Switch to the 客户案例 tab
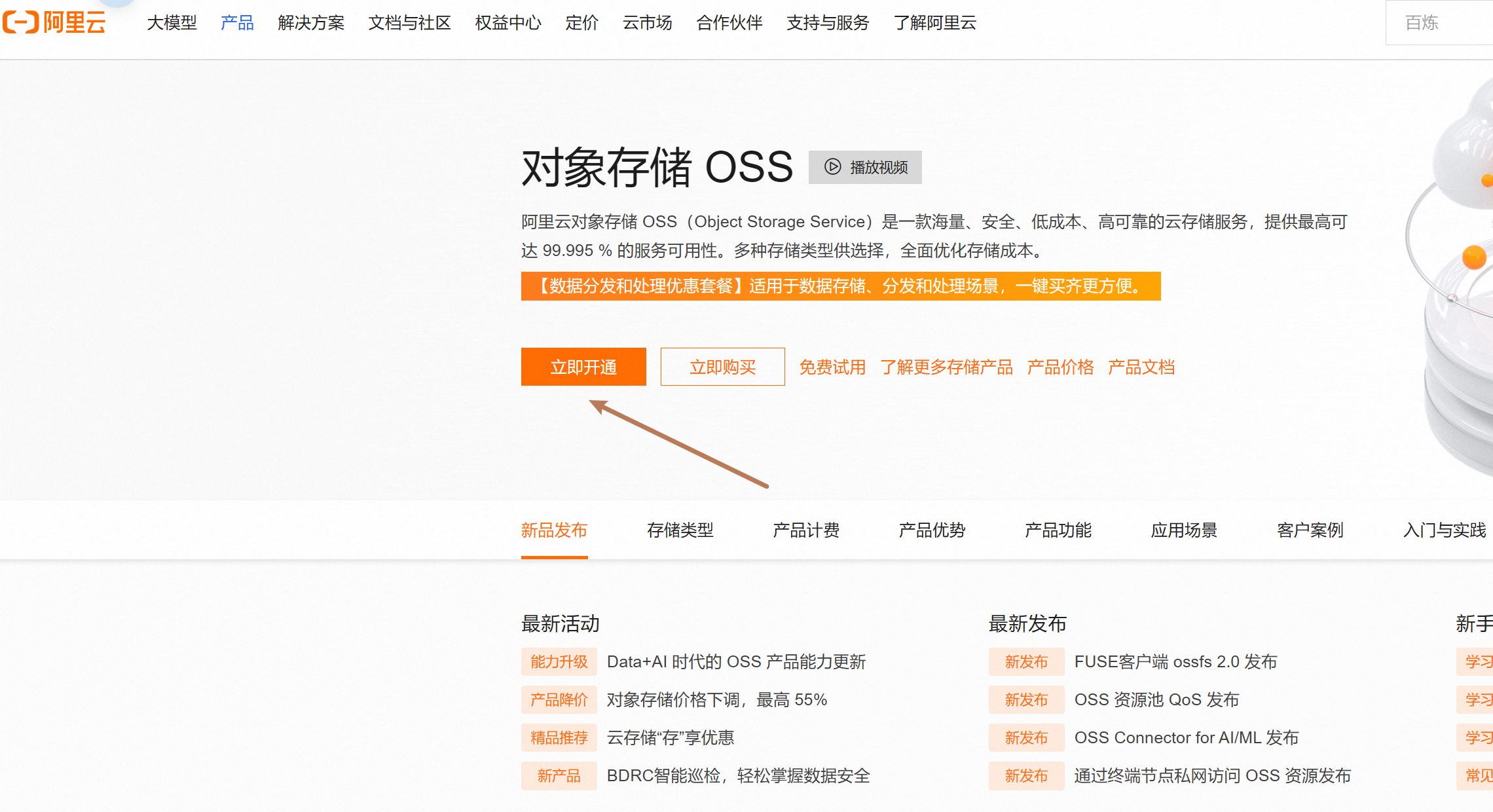Screen dimensions: 1493x812 (1310, 530)
